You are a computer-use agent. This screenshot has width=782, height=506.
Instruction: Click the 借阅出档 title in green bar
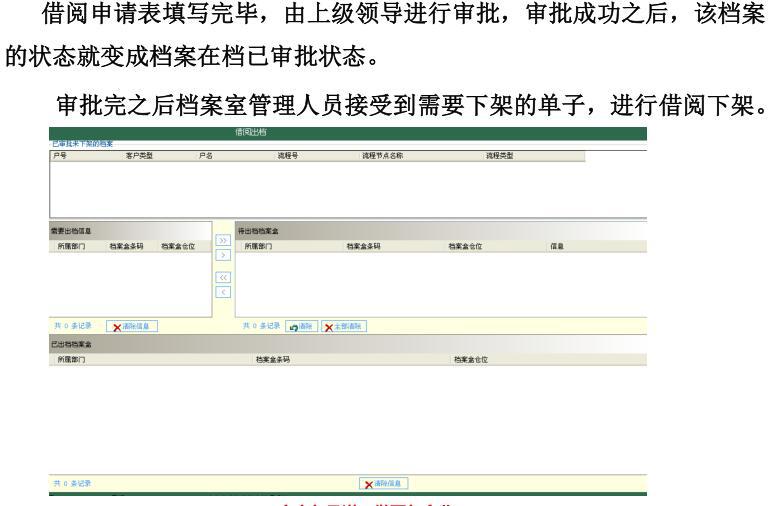(251, 132)
